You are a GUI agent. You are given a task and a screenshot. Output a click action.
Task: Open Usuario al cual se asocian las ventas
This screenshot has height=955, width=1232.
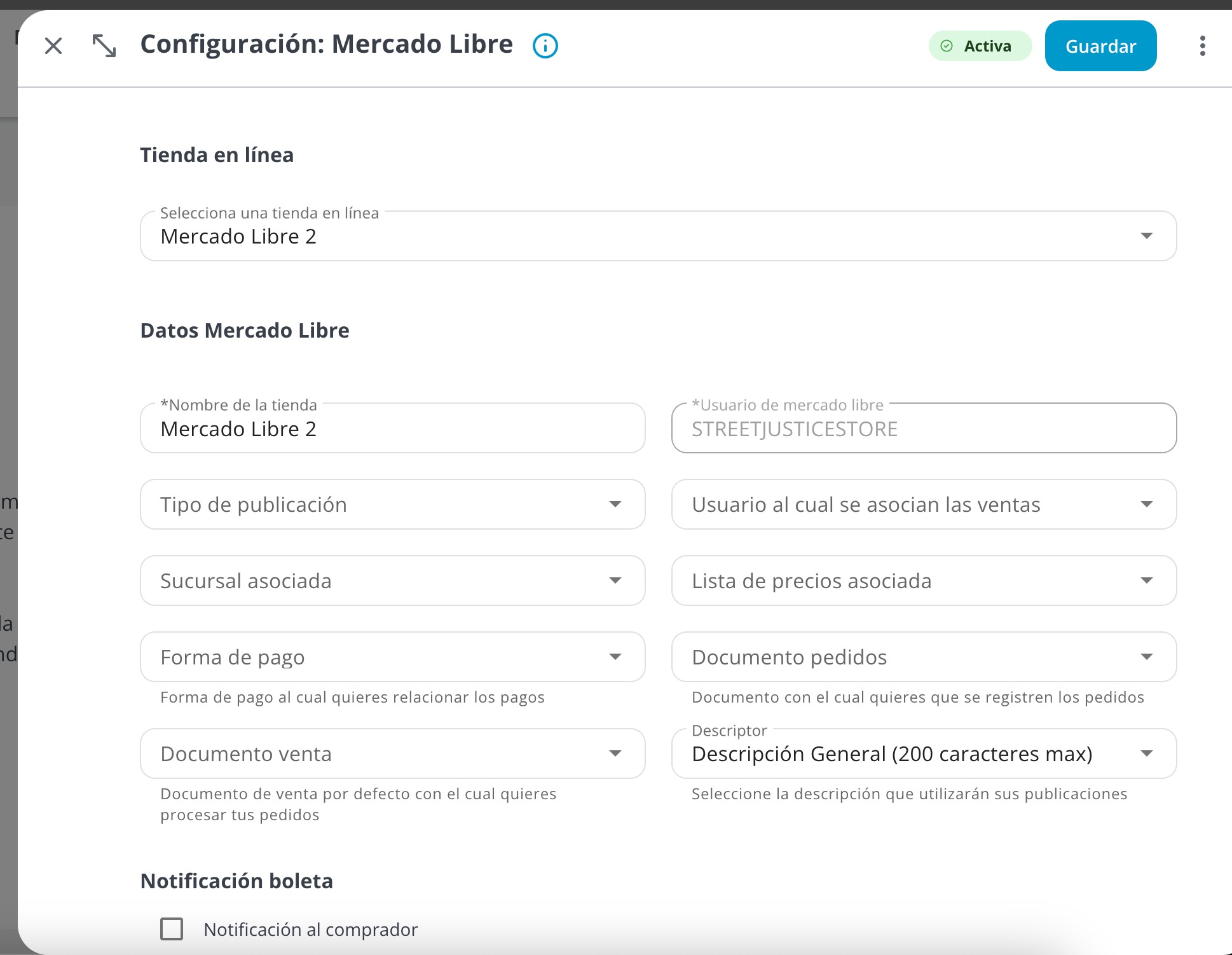[924, 504]
